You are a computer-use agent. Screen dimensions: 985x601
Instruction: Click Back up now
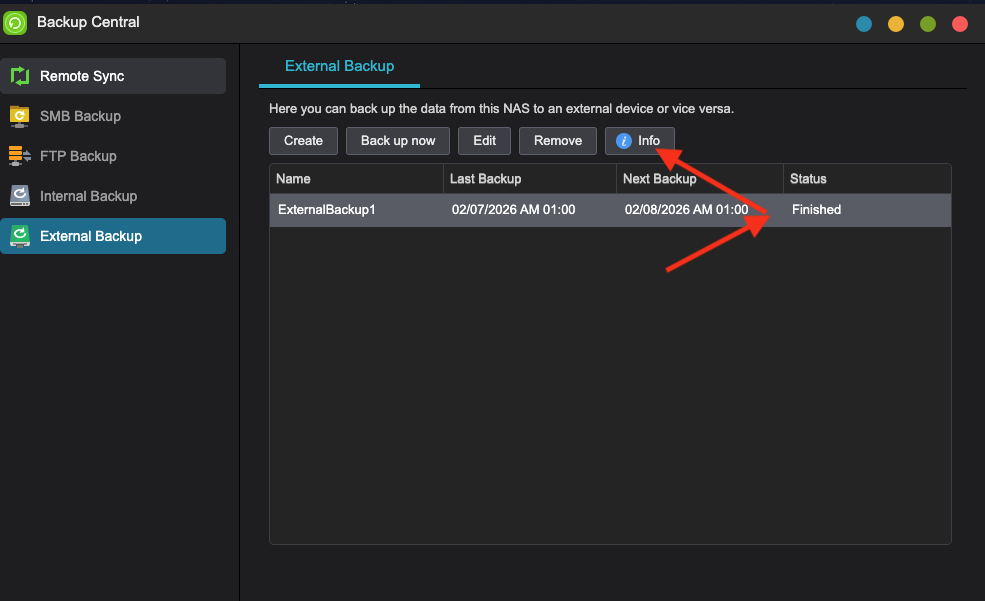pyautogui.click(x=397, y=140)
